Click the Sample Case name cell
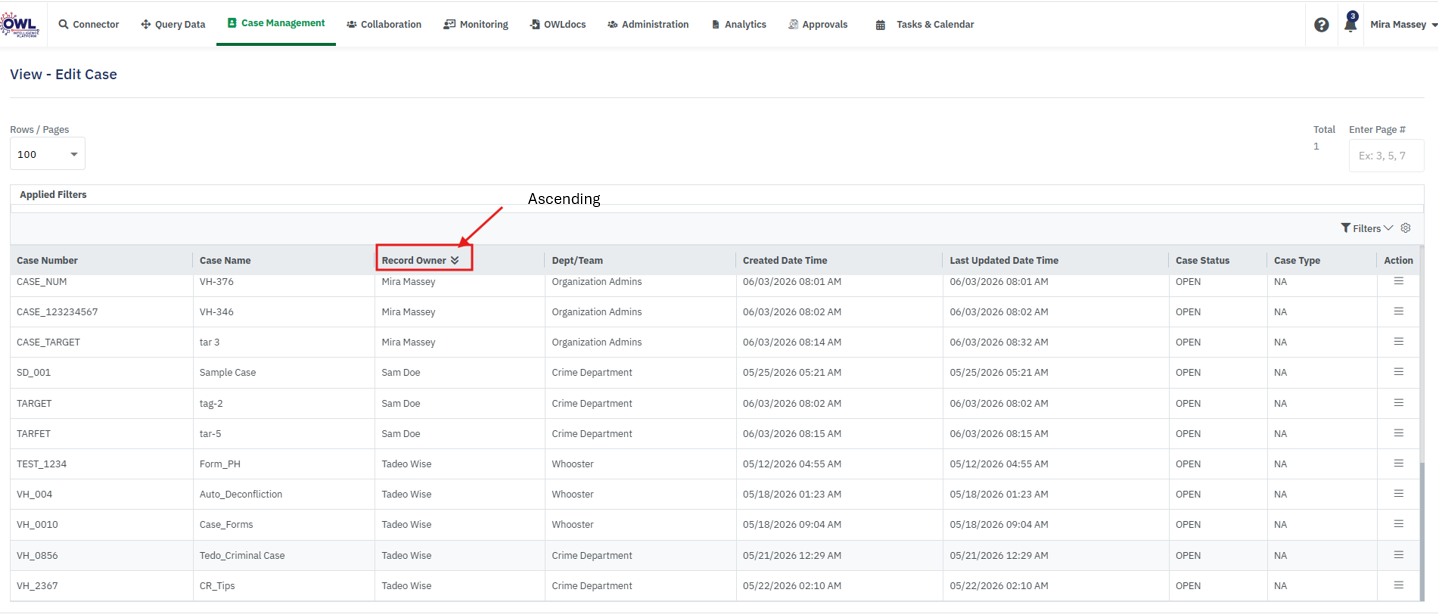This screenshot has width=1438, height=615. pos(227,372)
